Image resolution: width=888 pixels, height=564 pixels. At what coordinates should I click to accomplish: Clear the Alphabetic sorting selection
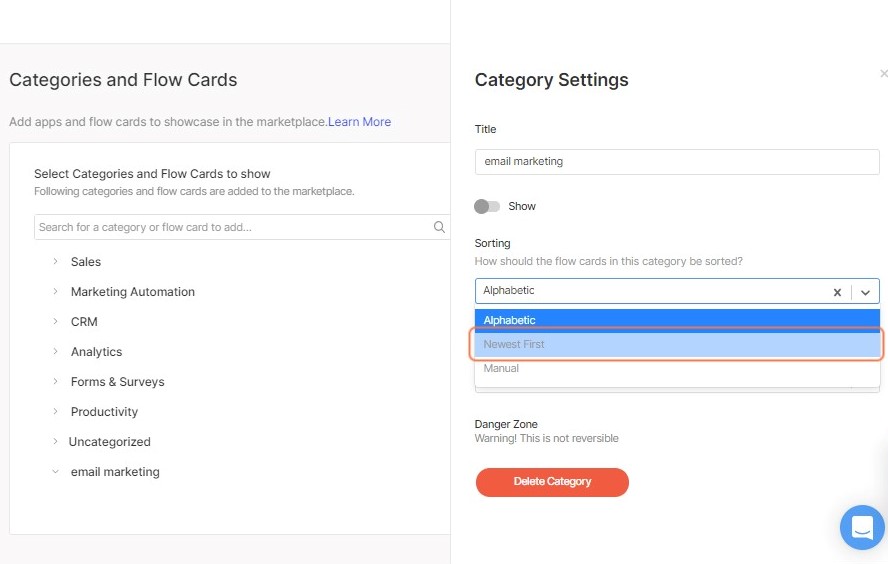(x=837, y=292)
